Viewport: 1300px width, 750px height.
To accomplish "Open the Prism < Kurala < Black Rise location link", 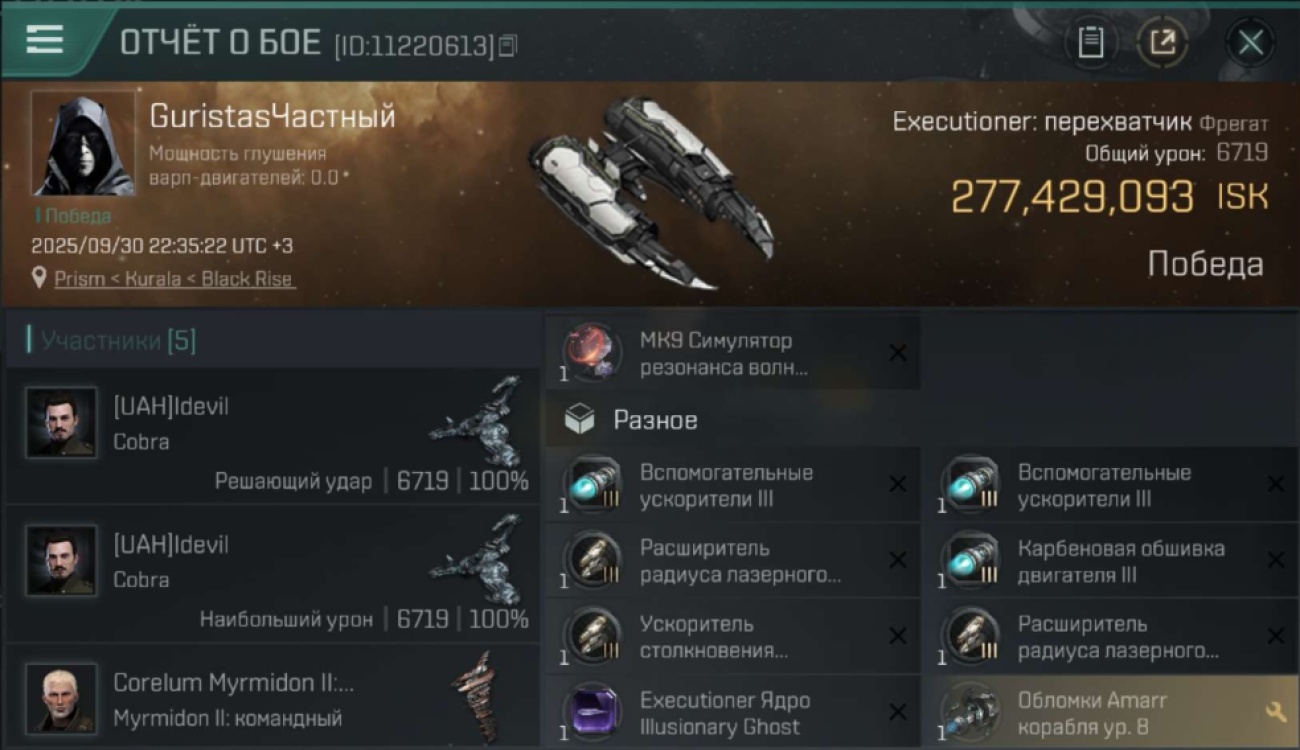I will 174,279.
